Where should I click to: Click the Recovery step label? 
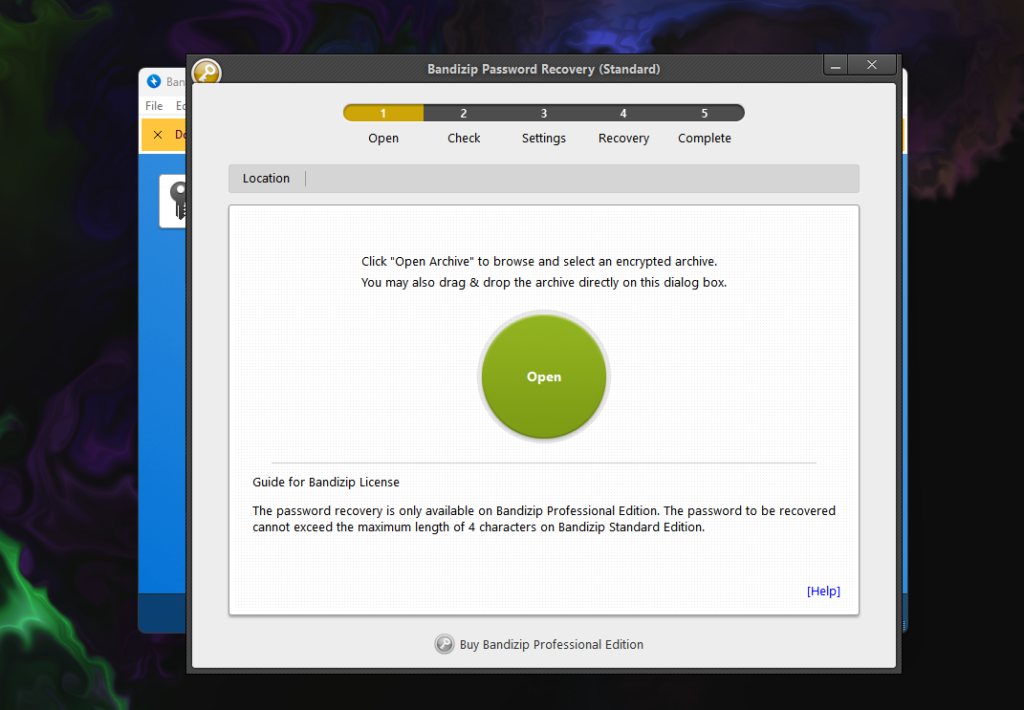coord(623,138)
